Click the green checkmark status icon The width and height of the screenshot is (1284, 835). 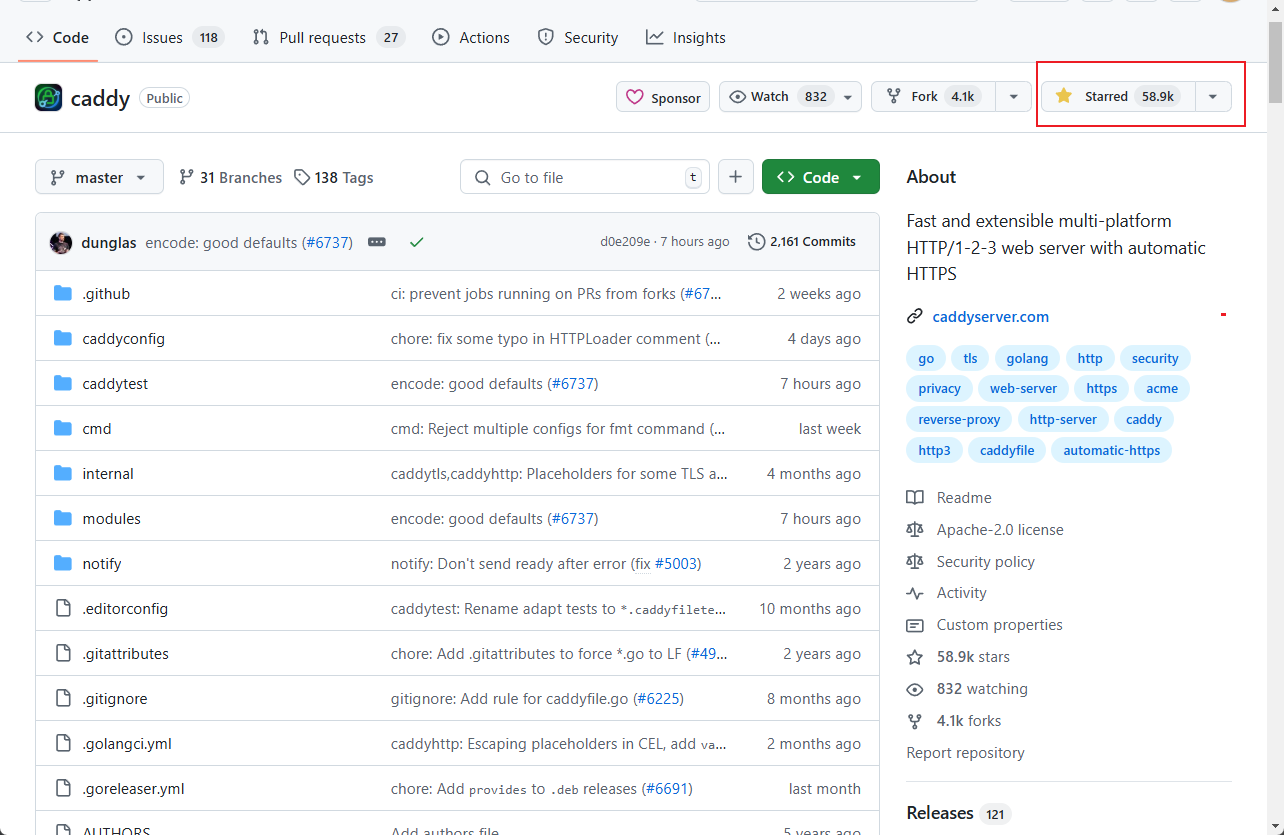coord(416,242)
